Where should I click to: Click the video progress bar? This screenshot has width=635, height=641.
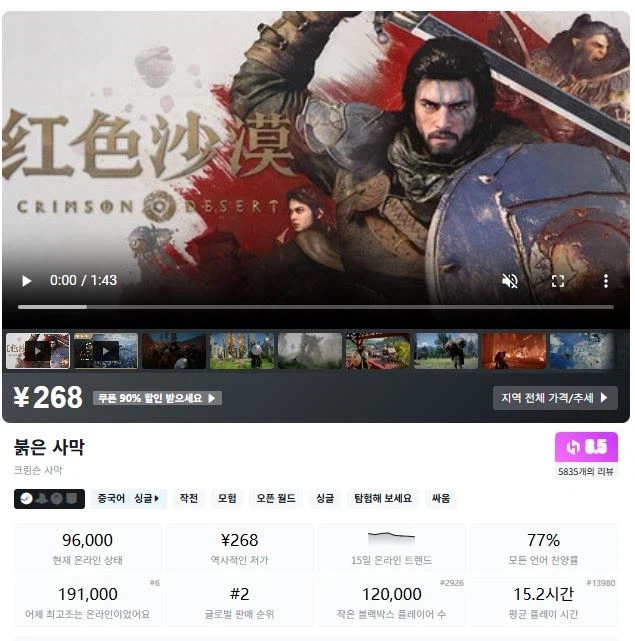(315, 307)
